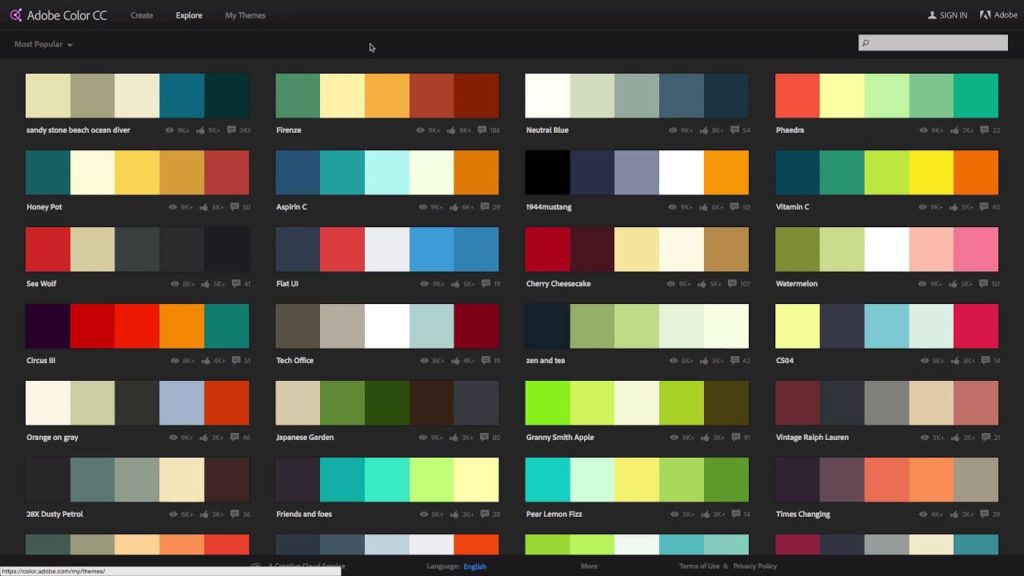The image size is (1024, 576).
Task: Click the Adobe logo icon at top right
Action: 985,15
